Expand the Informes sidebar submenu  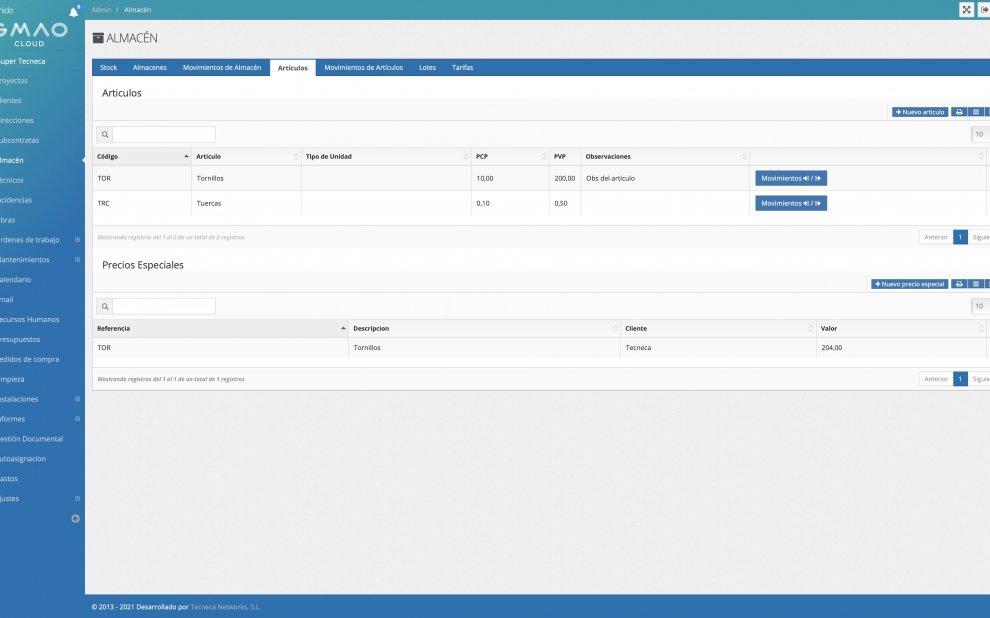[x=77, y=419]
